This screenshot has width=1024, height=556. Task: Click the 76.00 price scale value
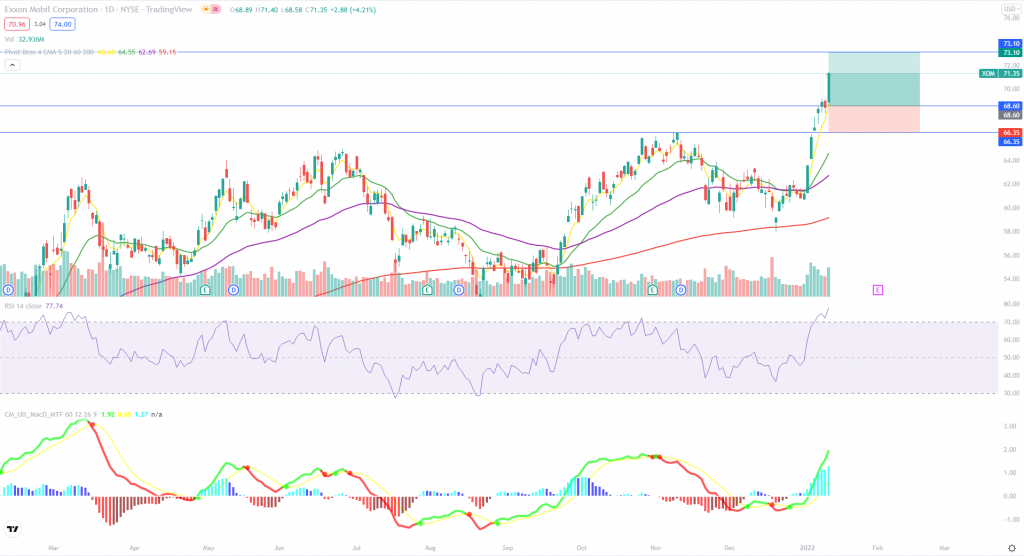click(x=1012, y=18)
